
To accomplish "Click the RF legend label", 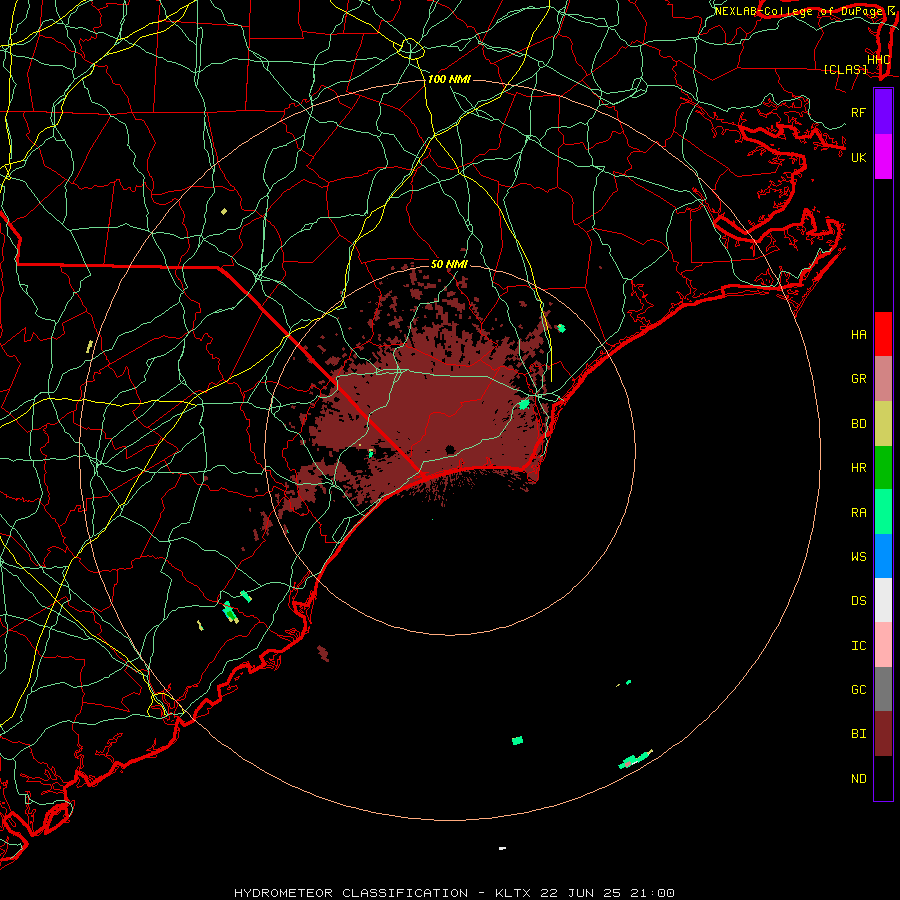I will [x=858, y=112].
